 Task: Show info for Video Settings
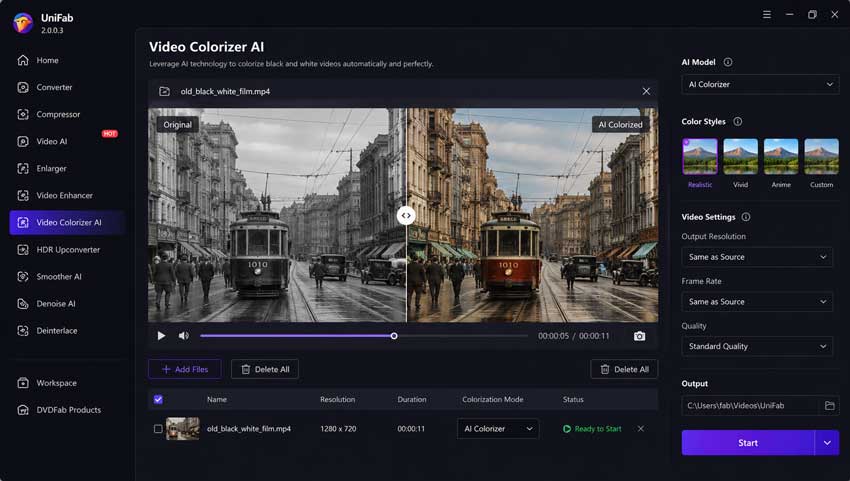746,217
